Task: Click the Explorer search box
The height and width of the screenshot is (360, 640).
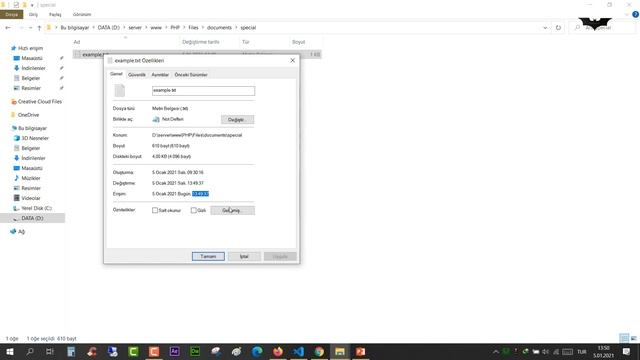Action: [602, 27]
